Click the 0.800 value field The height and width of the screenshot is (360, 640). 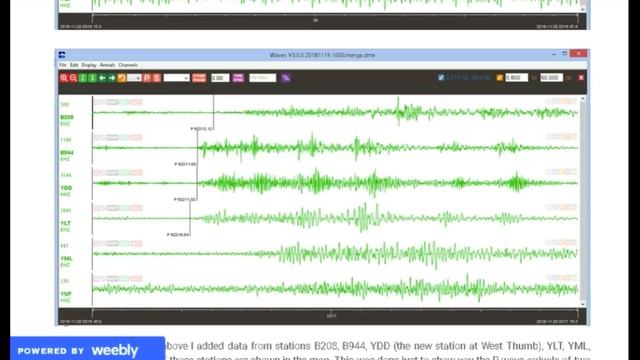[x=516, y=78]
